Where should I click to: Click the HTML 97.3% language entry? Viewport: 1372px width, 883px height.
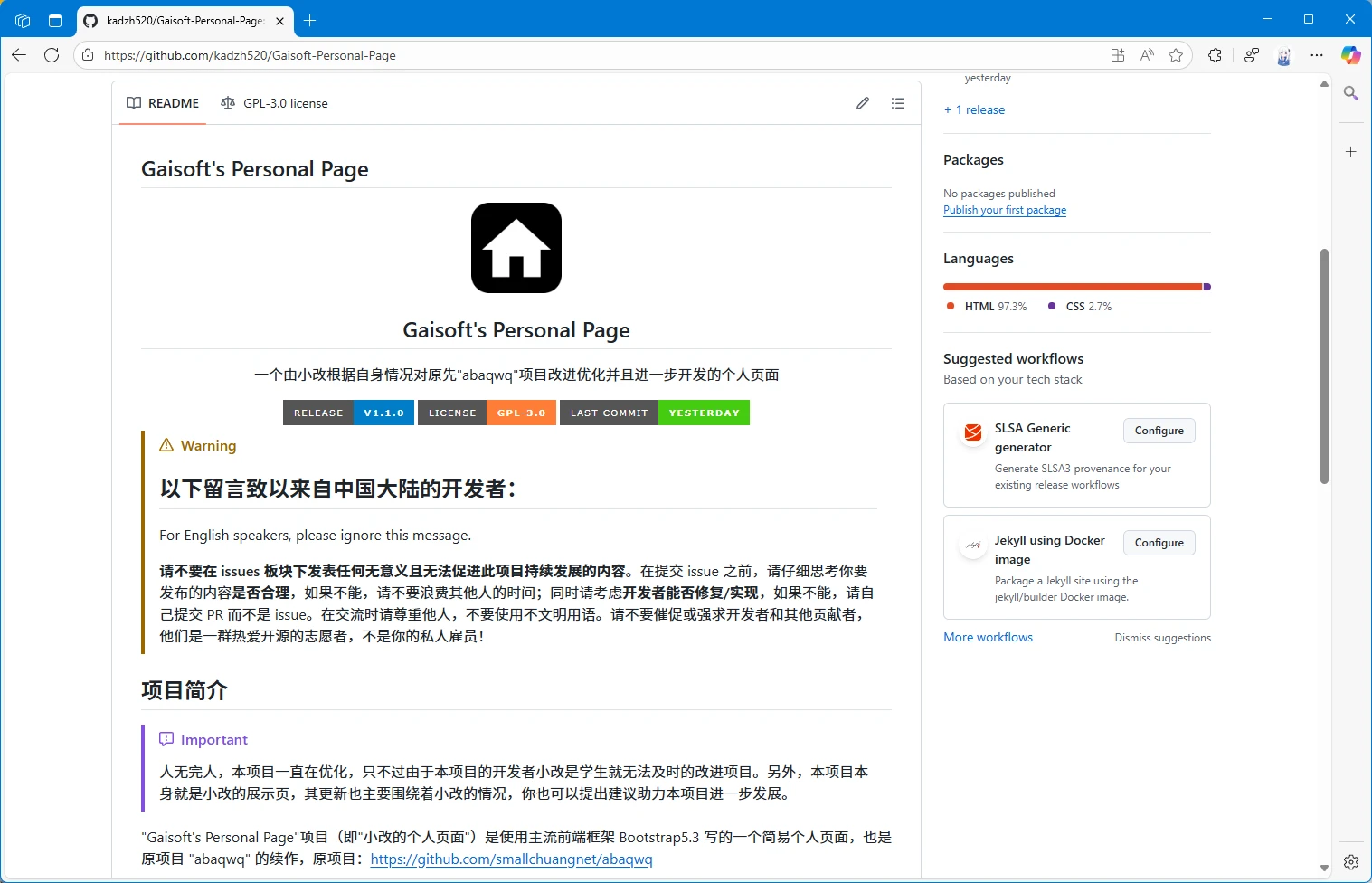[x=987, y=307]
